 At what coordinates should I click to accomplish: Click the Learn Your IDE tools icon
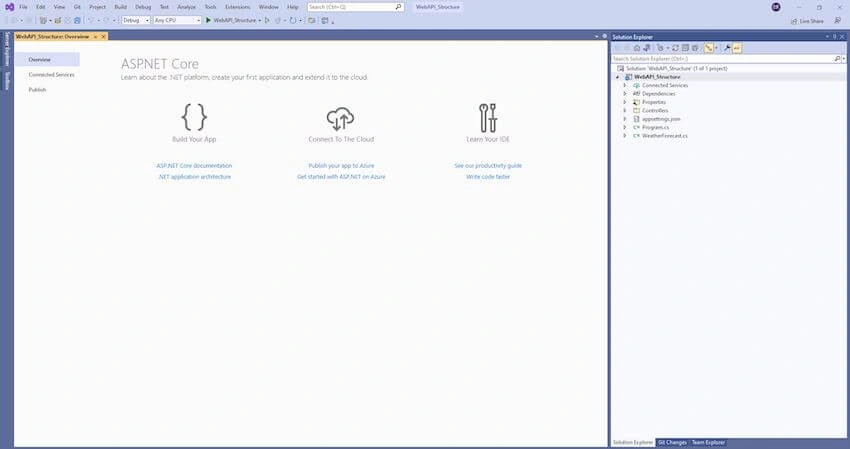point(488,118)
